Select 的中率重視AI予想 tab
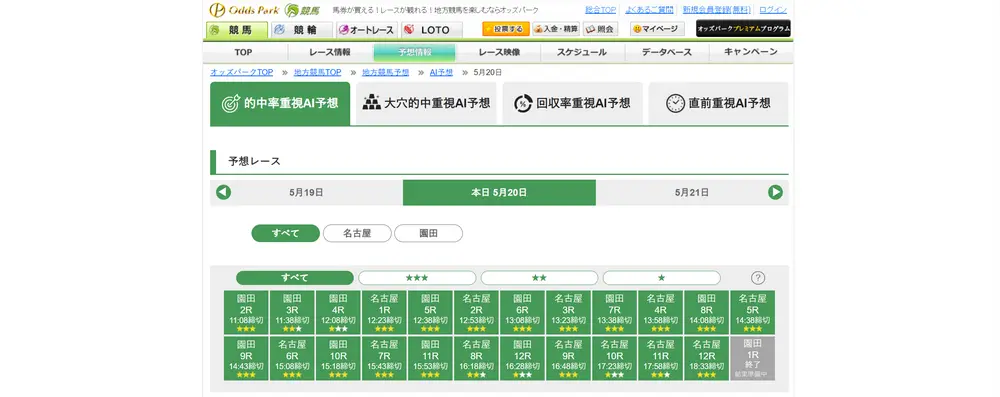 point(280,103)
